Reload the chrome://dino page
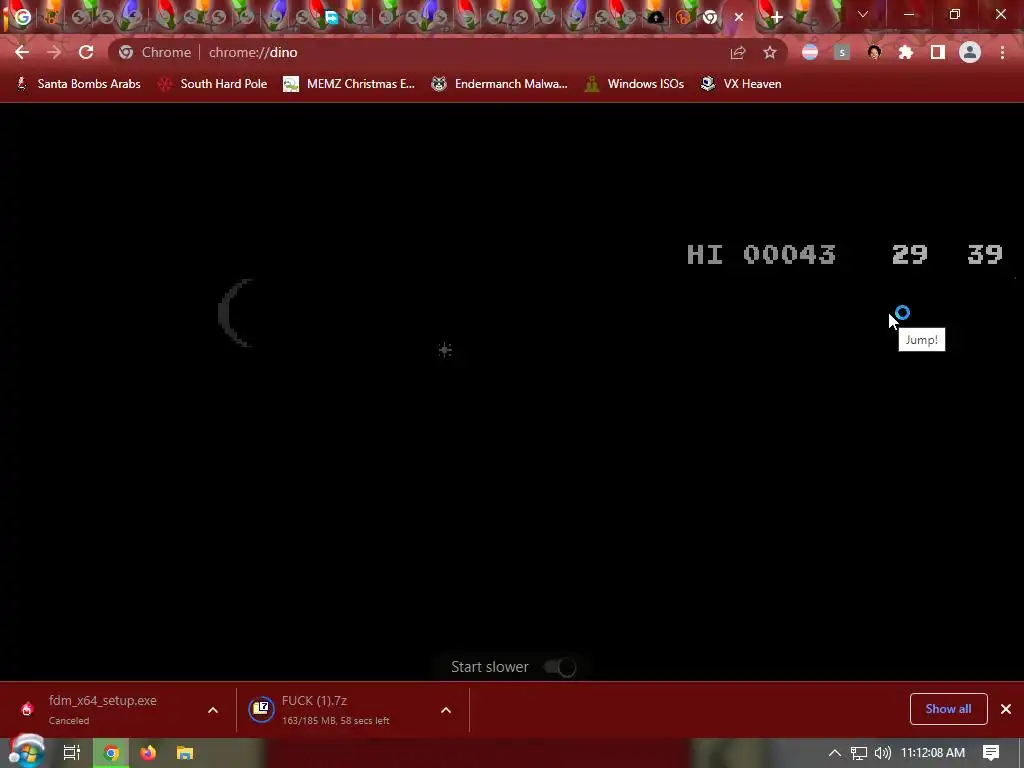 86,52
